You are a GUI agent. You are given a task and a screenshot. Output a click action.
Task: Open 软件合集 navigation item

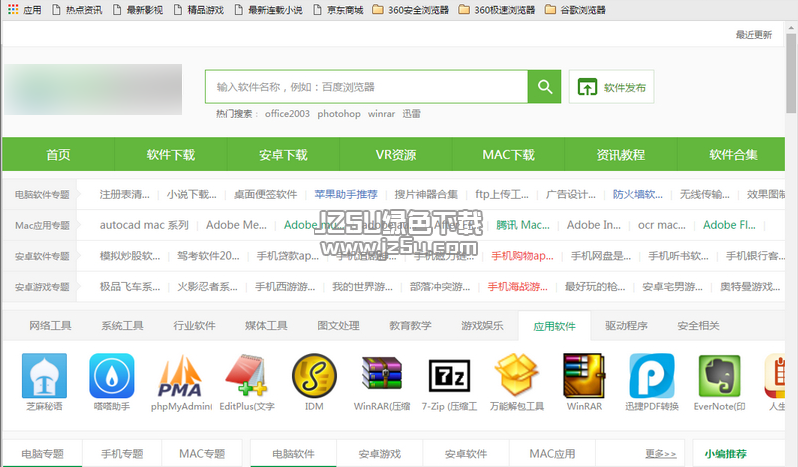(x=733, y=154)
